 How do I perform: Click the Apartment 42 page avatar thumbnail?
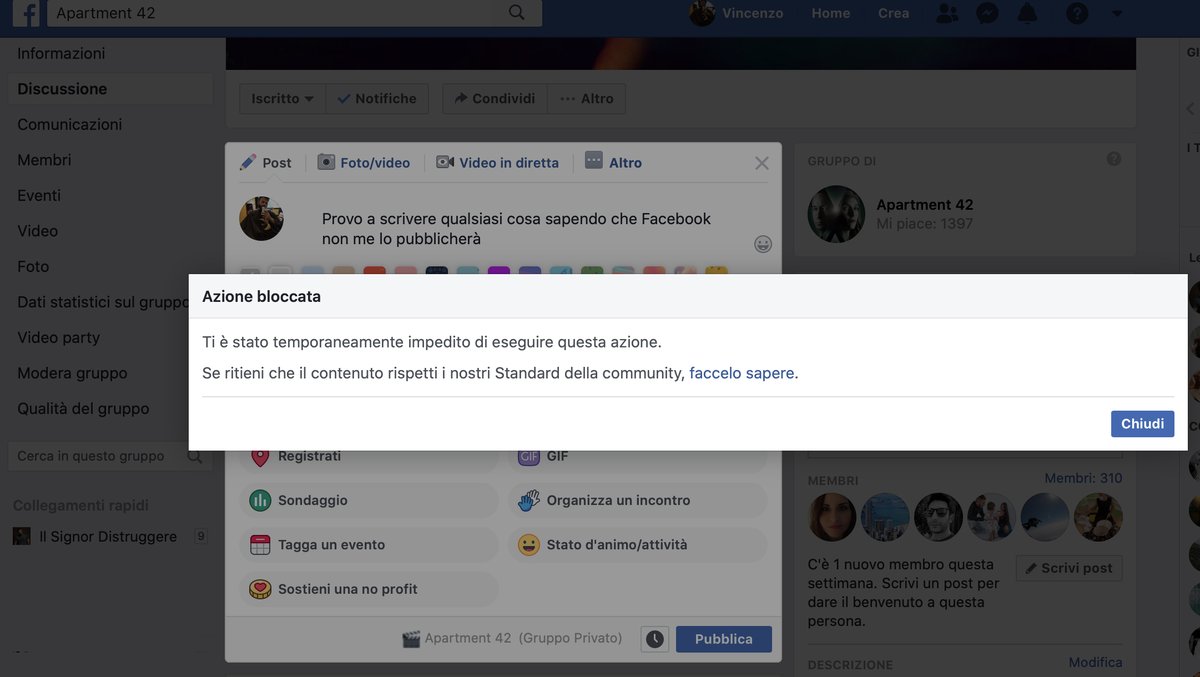pyautogui.click(x=836, y=214)
